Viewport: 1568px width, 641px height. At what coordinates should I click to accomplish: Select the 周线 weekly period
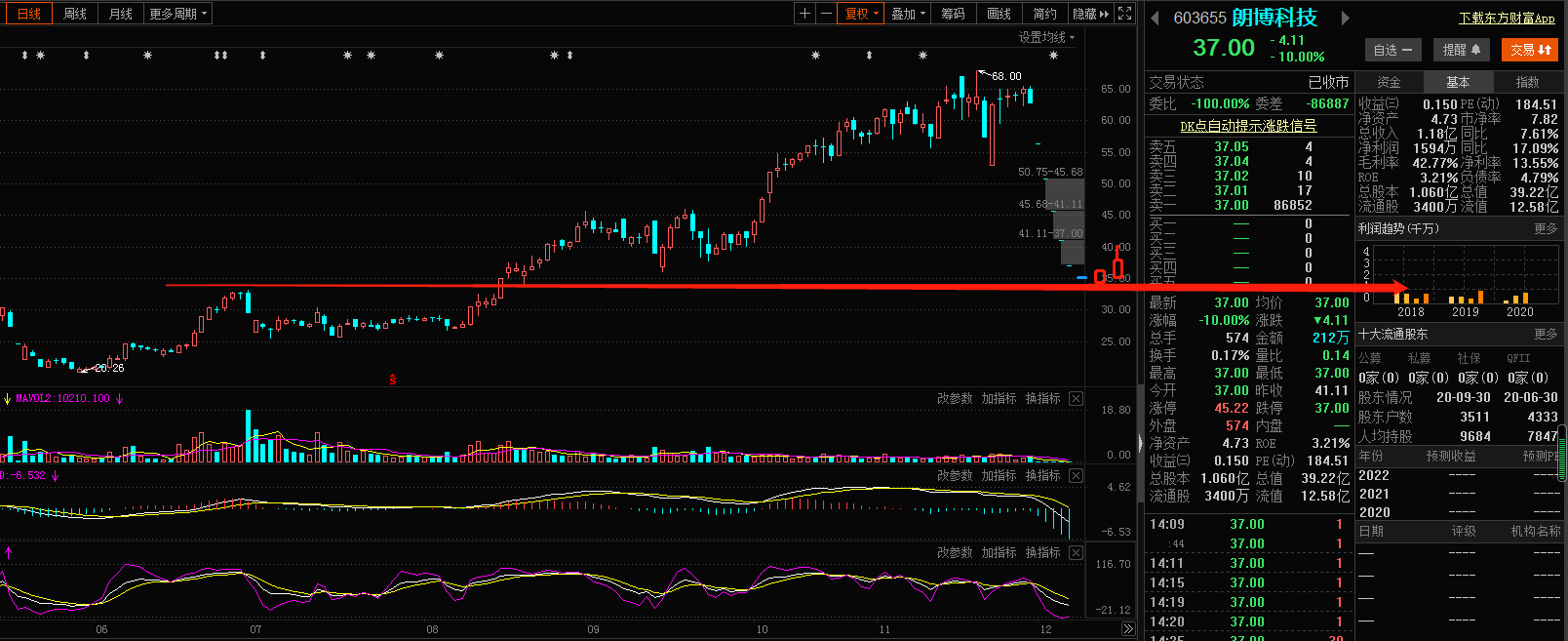(x=75, y=14)
